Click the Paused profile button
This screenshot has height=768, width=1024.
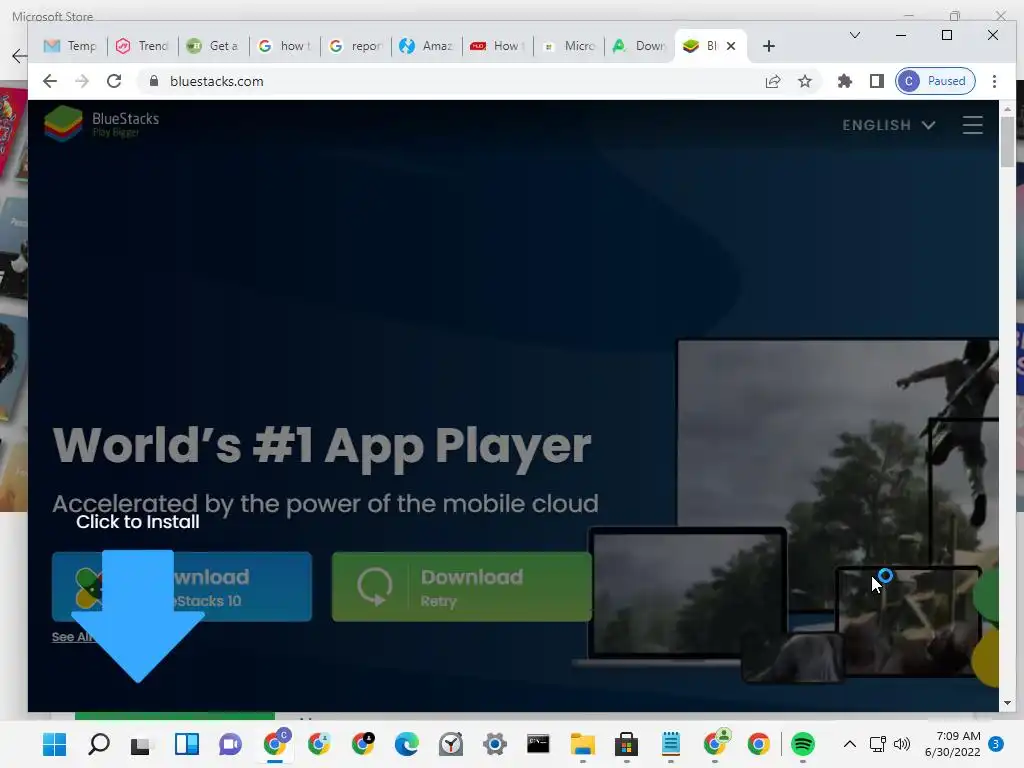click(935, 81)
